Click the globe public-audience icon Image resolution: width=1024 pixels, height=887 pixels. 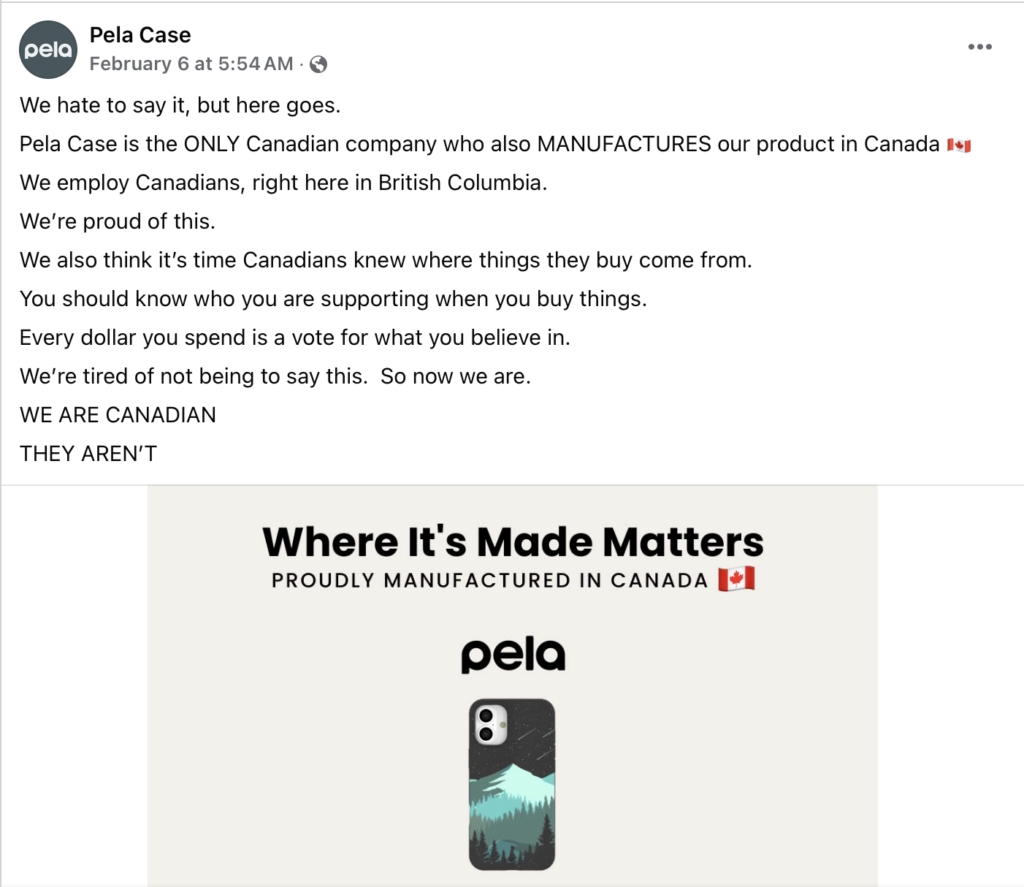click(x=319, y=64)
